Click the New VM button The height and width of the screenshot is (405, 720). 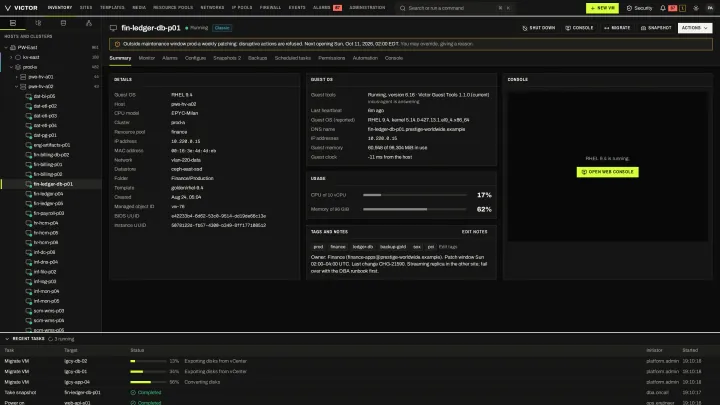tap(602, 8)
